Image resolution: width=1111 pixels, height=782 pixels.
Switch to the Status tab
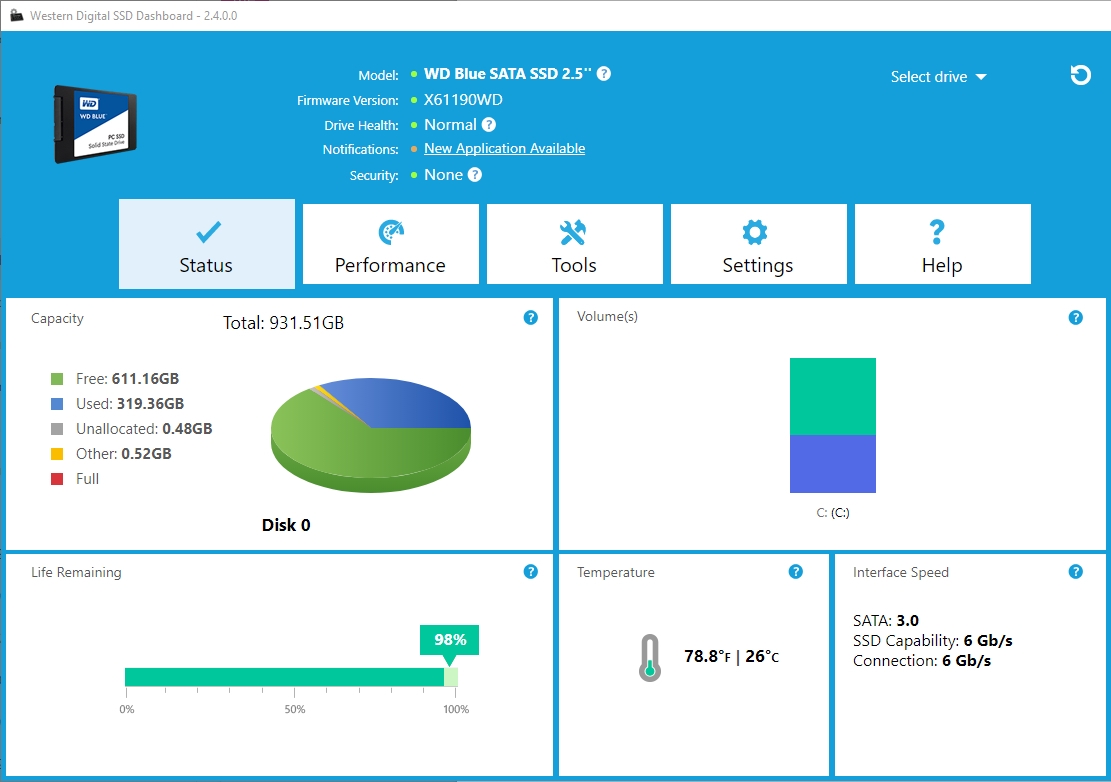[205, 244]
